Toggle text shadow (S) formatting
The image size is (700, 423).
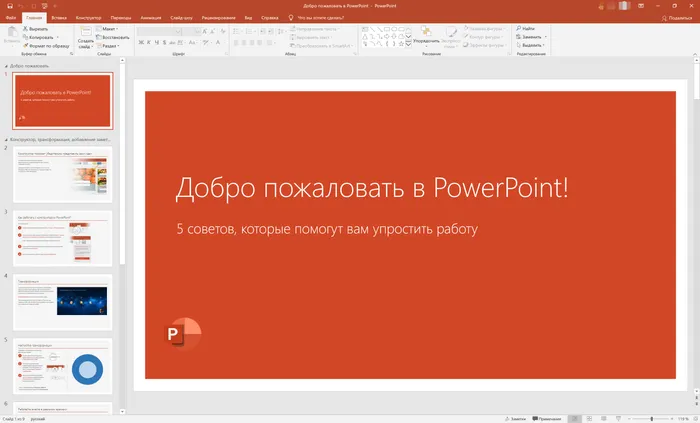pos(164,42)
